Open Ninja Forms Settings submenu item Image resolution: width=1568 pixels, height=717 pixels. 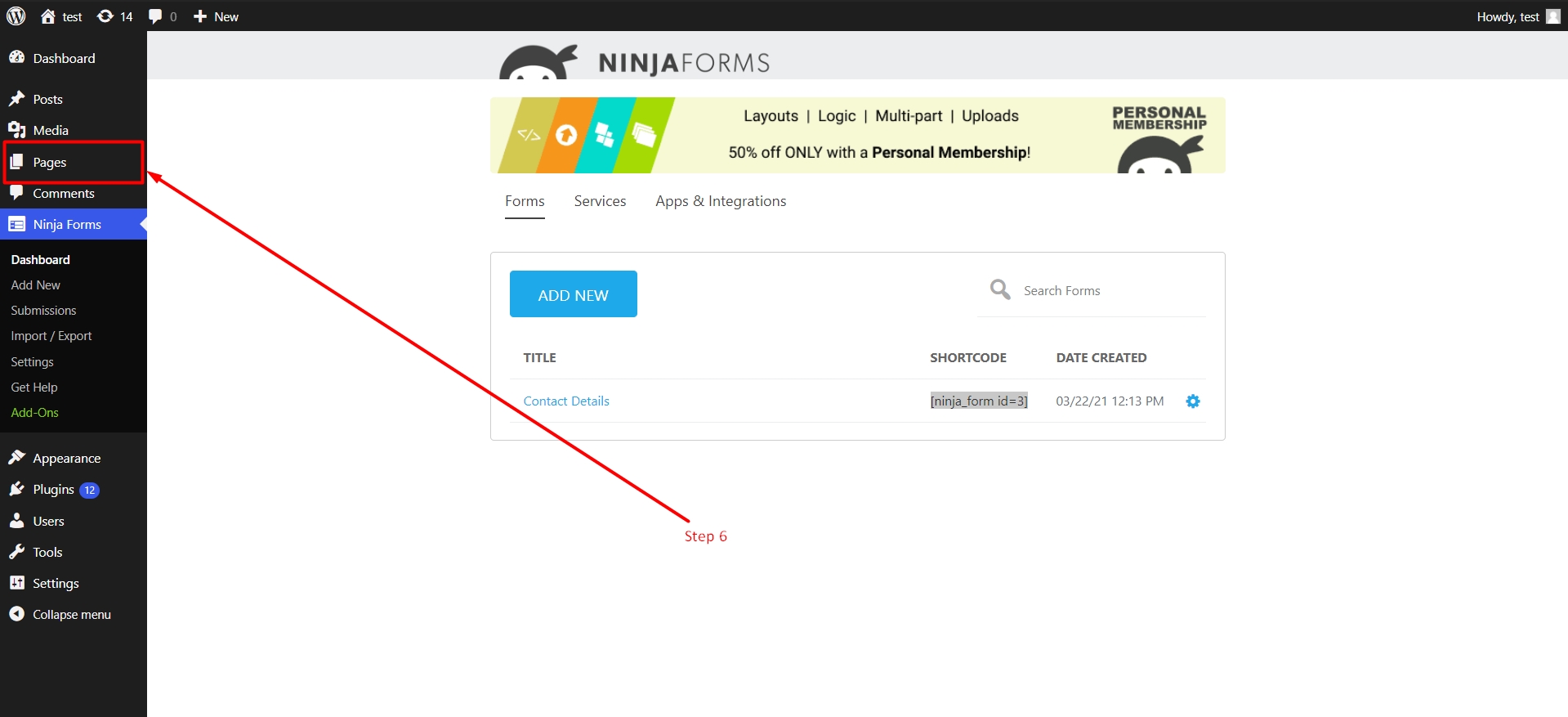click(x=32, y=361)
